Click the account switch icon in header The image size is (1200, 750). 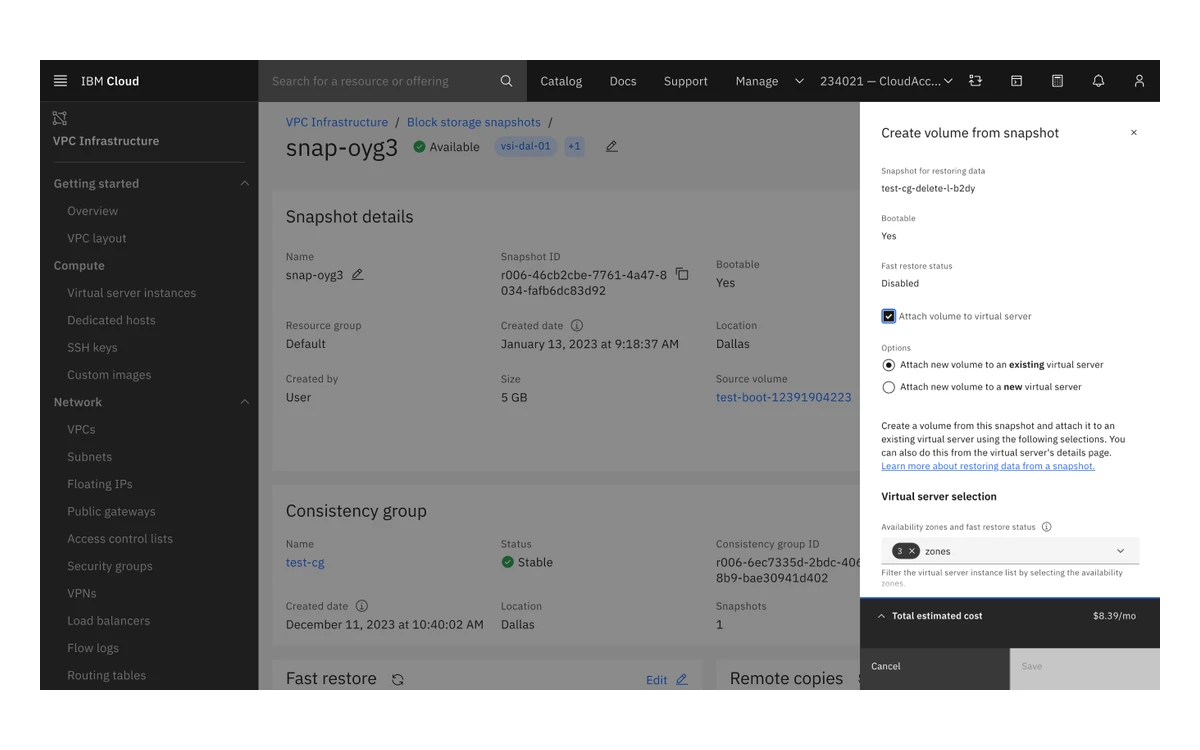click(975, 81)
